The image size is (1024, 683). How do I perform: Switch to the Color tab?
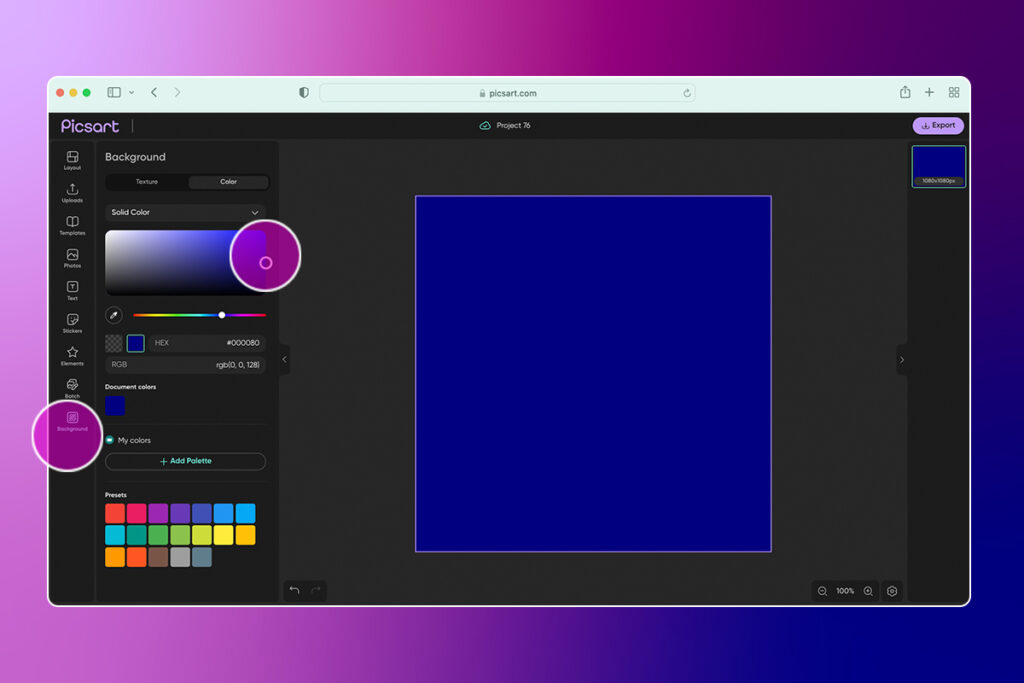(x=228, y=182)
